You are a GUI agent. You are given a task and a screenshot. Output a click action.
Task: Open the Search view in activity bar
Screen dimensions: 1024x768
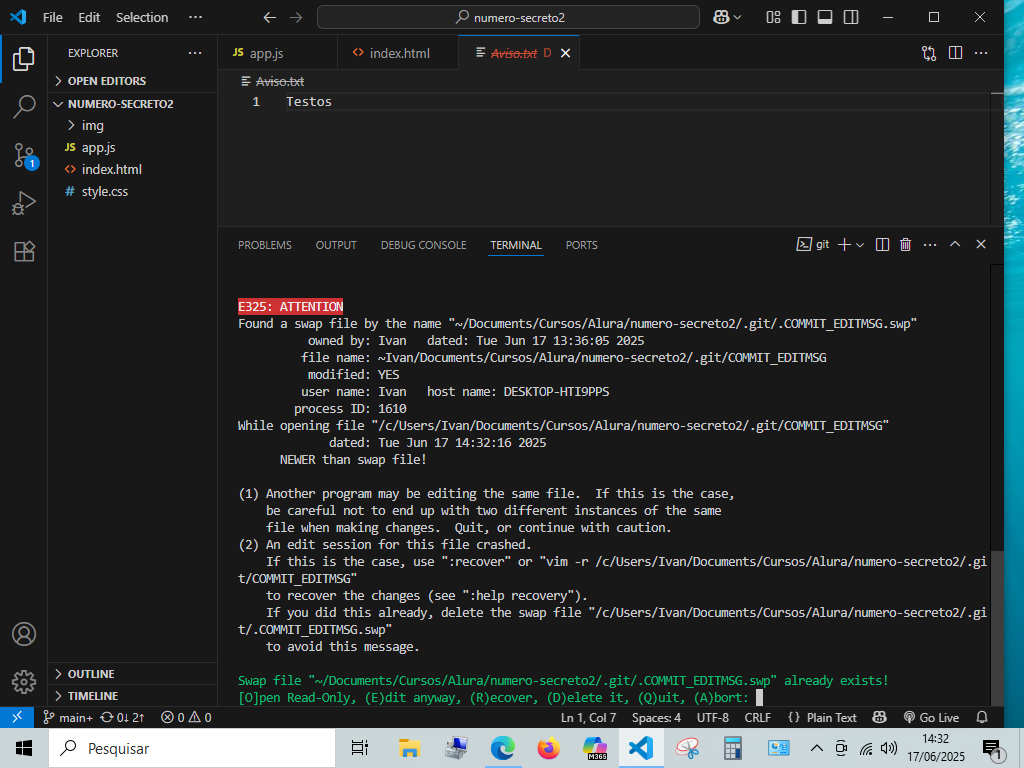[x=24, y=106]
